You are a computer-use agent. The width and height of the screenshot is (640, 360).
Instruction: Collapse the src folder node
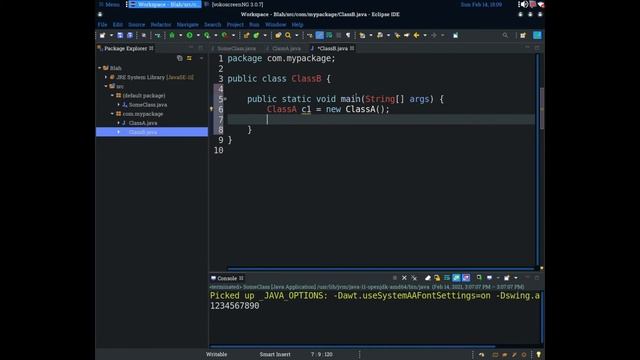tap(106, 86)
